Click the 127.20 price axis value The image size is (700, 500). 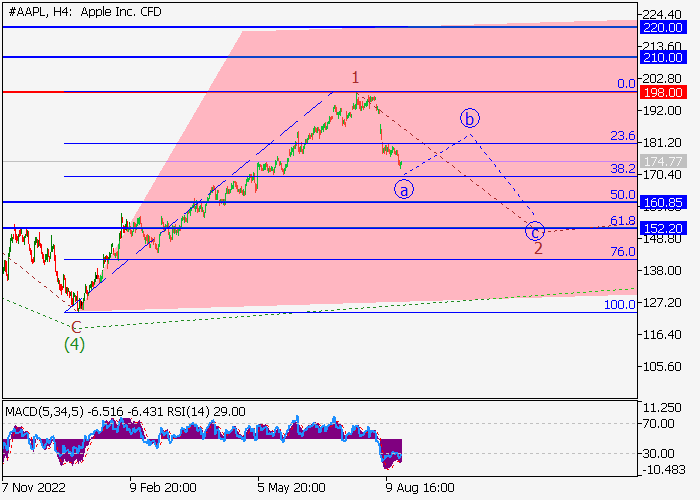[662, 303]
